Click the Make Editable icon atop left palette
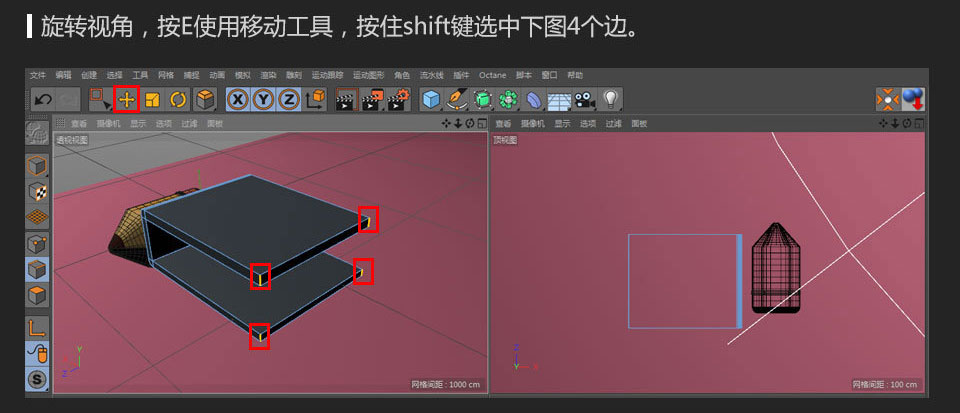This screenshot has height=413, width=960. (37, 133)
